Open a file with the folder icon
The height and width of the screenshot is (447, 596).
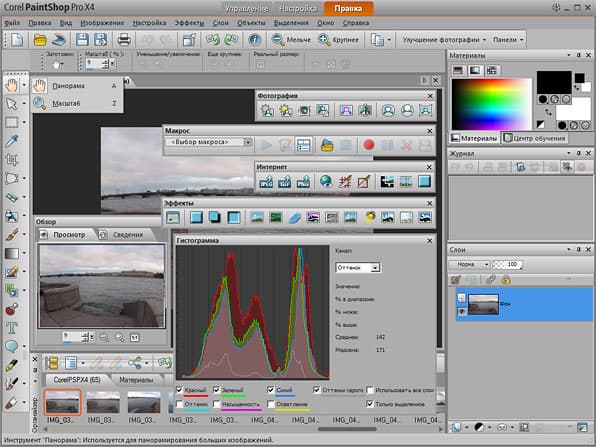coord(40,40)
